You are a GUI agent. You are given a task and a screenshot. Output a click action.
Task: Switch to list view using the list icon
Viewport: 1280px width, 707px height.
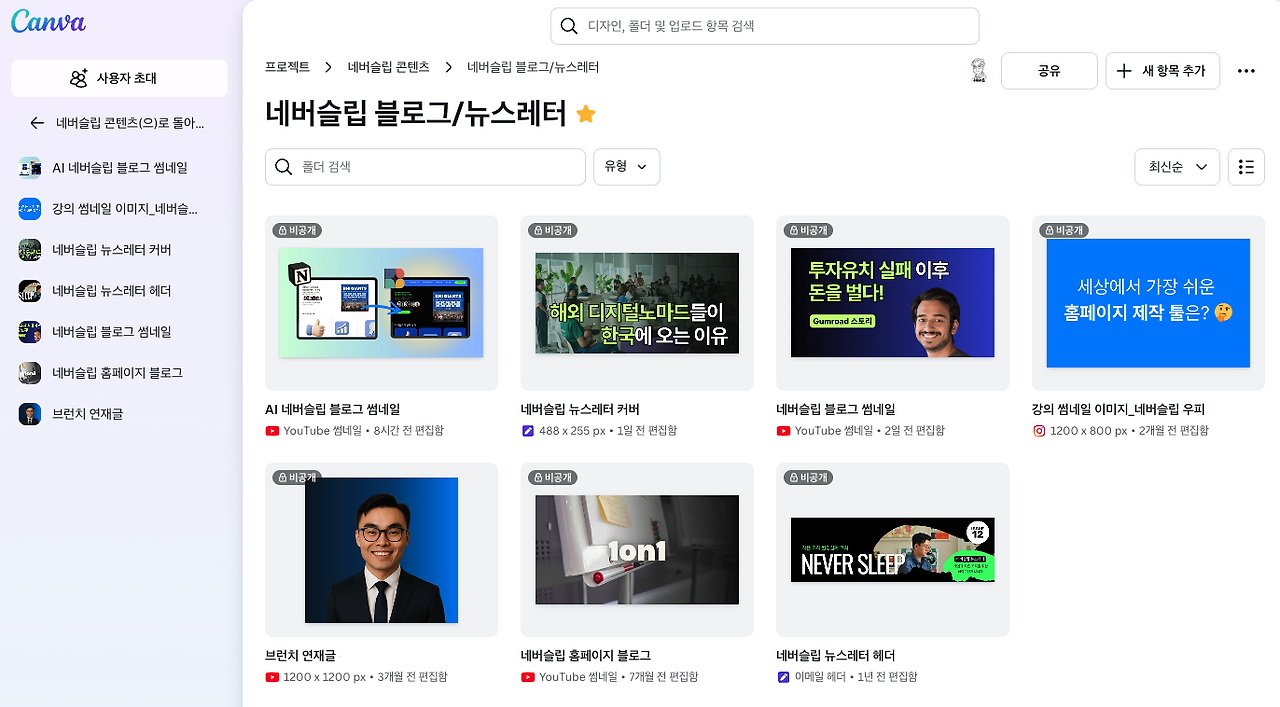tap(1246, 167)
